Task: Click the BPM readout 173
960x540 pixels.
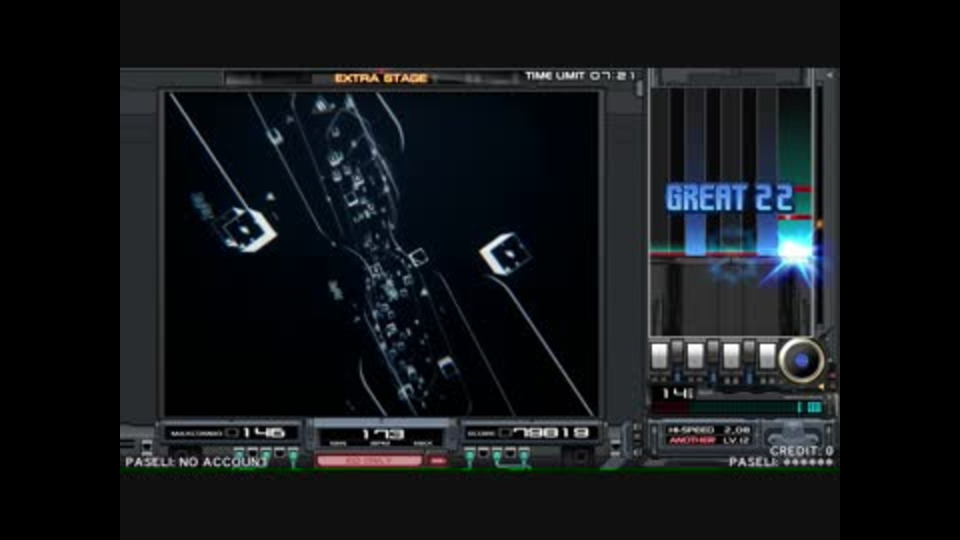Action: tap(382, 434)
